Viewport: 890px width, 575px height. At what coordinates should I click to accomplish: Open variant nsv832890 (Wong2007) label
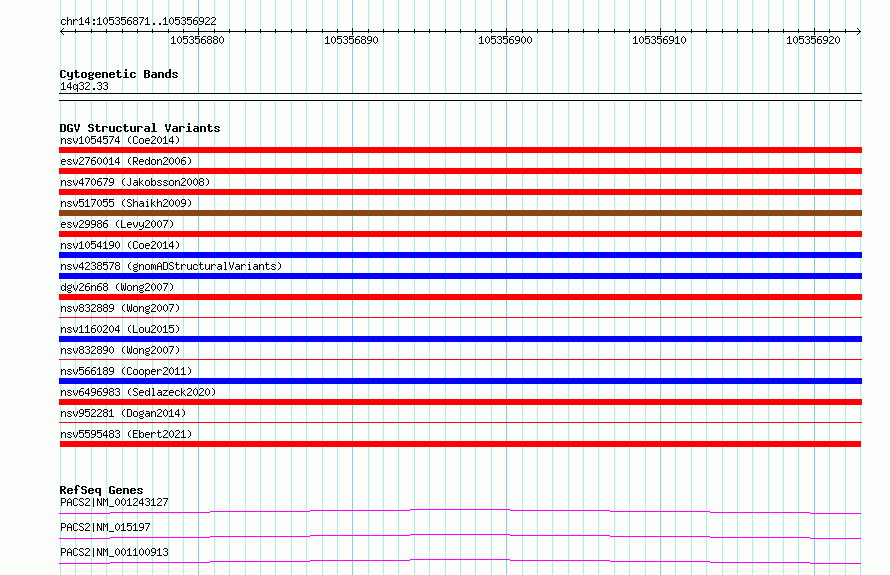click(120, 350)
